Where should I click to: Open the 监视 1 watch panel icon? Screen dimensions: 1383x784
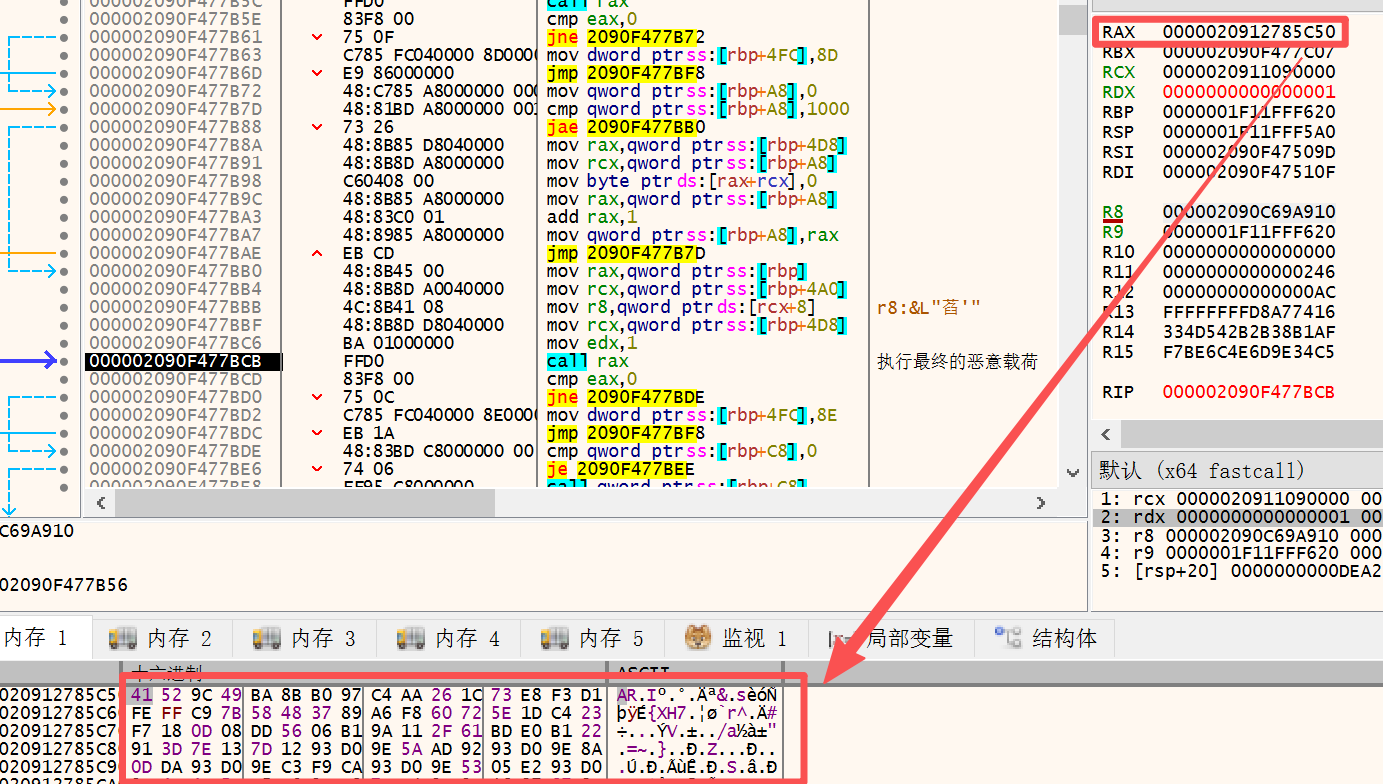698,638
